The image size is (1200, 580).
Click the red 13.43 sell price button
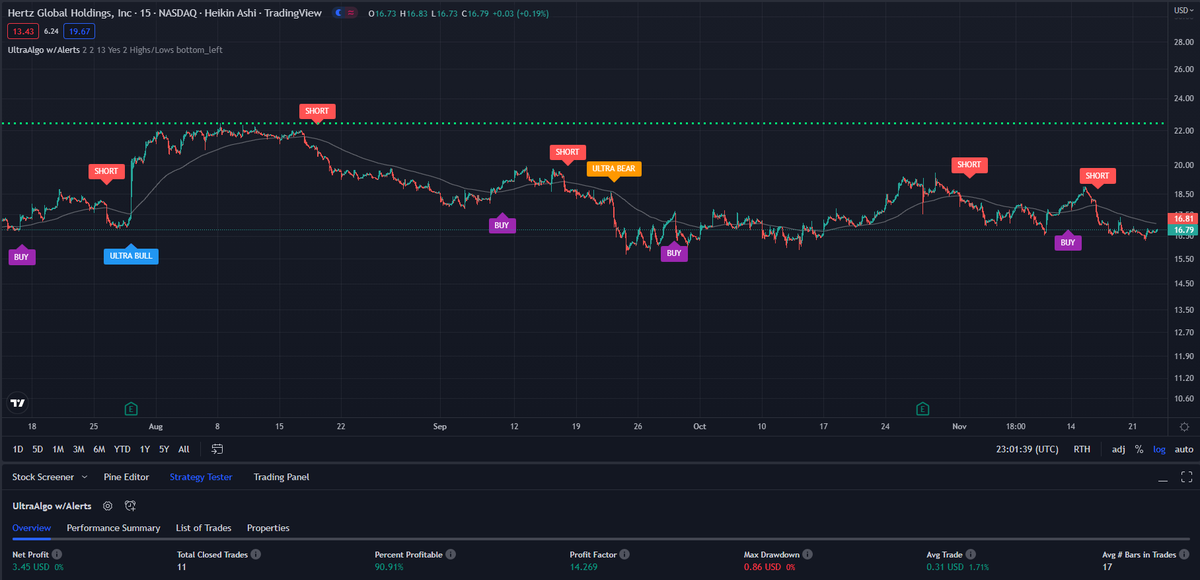coord(22,30)
